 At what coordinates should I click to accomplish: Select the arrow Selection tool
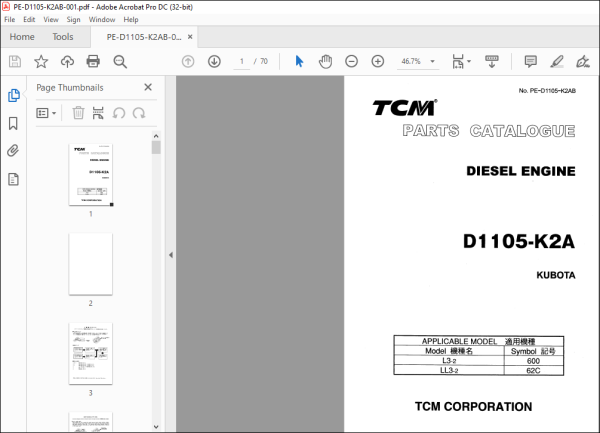click(299, 61)
